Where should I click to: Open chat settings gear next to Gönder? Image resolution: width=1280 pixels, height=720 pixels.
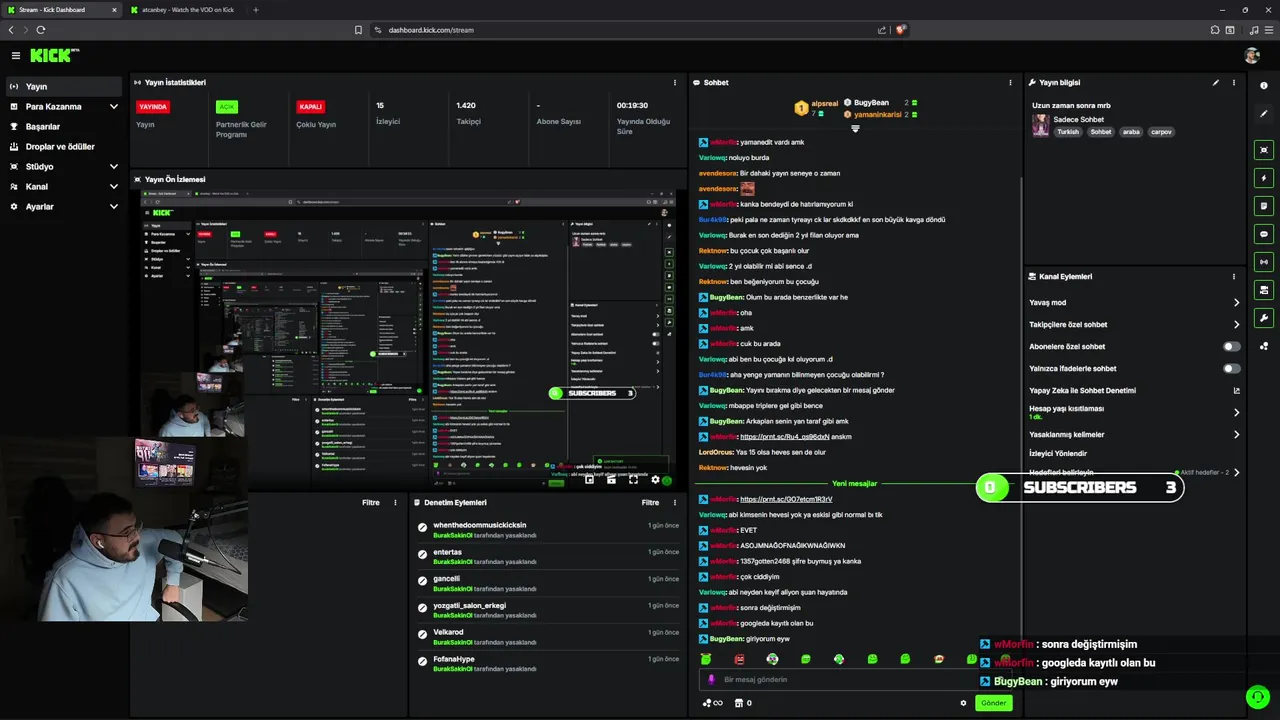pyautogui.click(x=964, y=703)
